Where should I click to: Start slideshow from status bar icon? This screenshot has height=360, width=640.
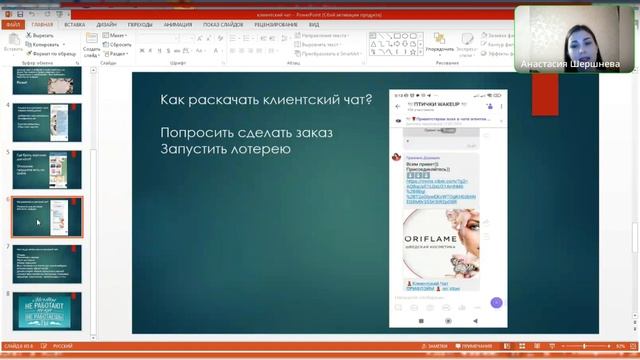click(x=552, y=346)
